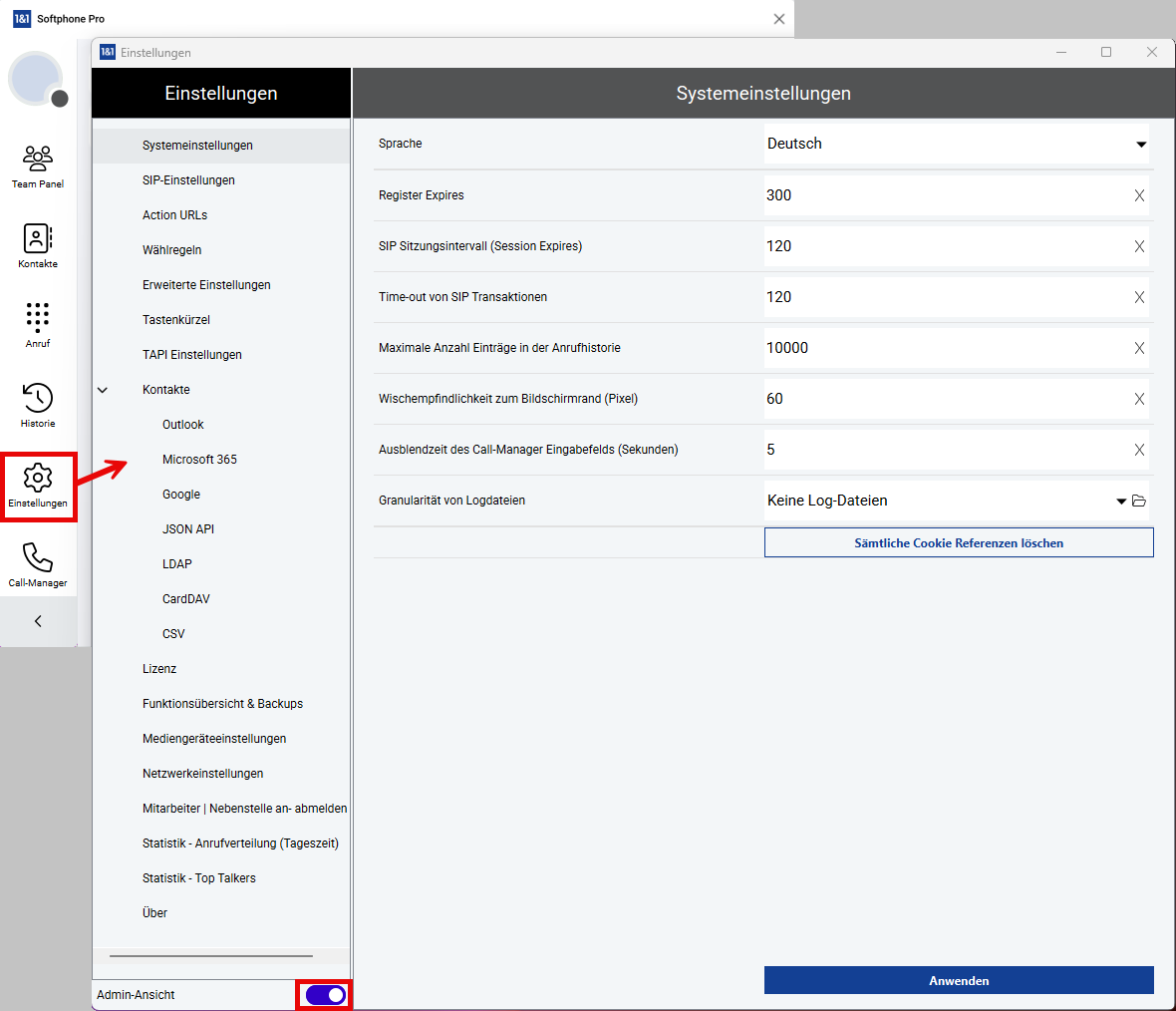
Task: Collapse the Kontakte tree section
Action: (103, 390)
